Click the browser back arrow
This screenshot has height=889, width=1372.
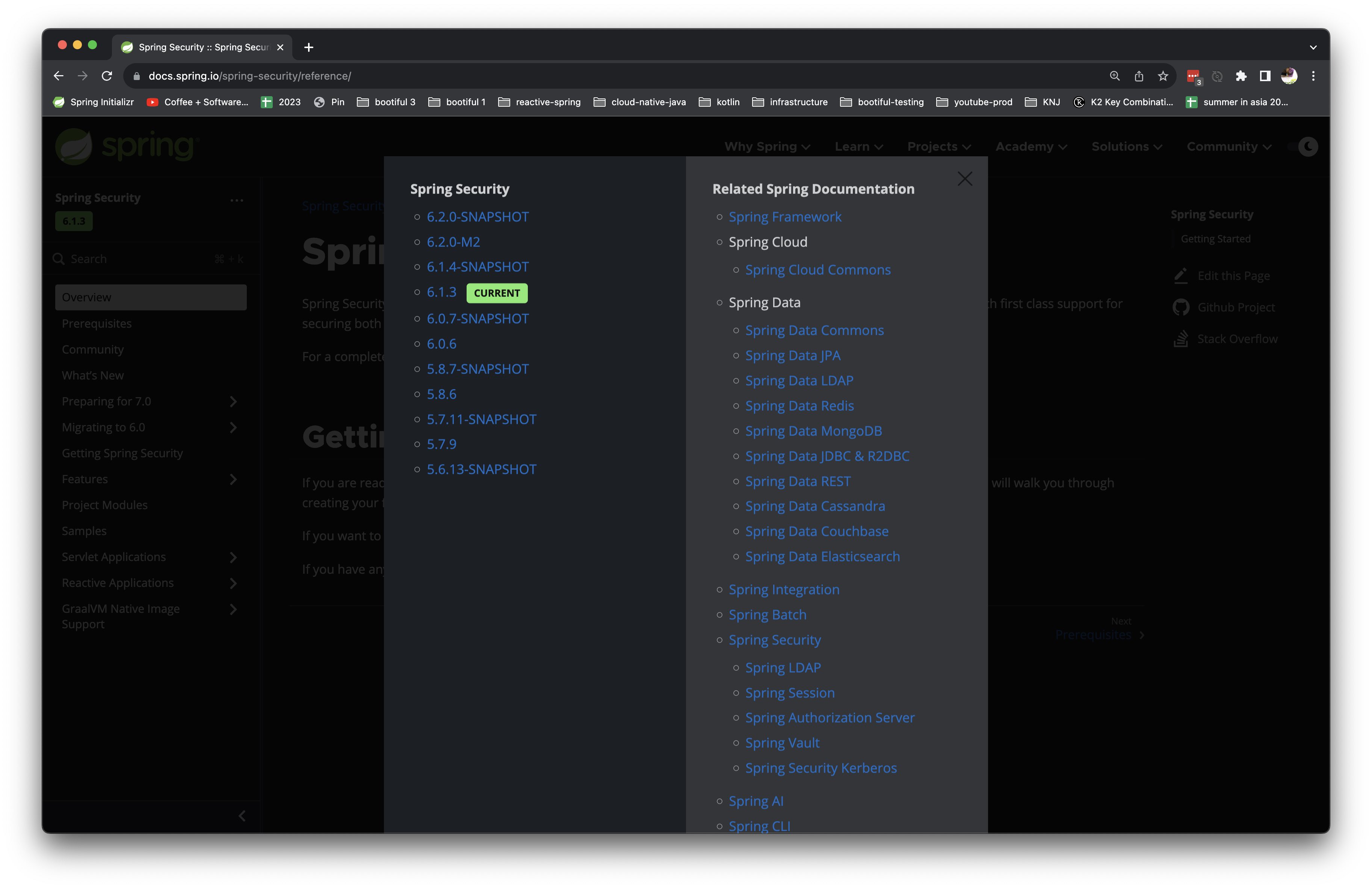tap(58, 76)
